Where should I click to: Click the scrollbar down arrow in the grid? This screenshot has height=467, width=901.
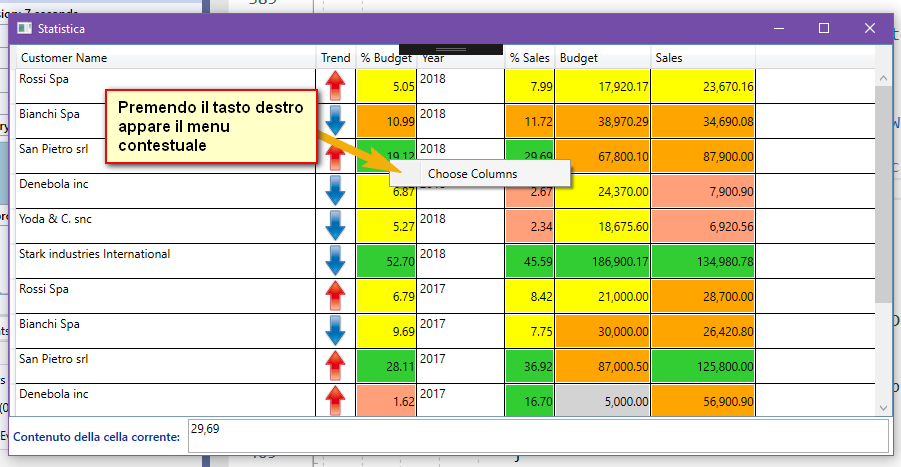tap(882, 408)
